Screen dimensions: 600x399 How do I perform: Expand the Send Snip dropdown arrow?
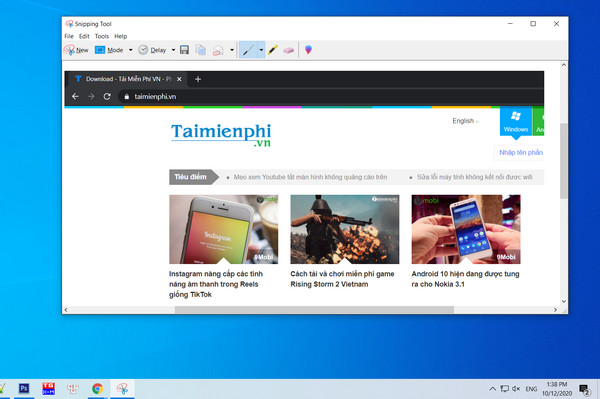(x=232, y=50)
